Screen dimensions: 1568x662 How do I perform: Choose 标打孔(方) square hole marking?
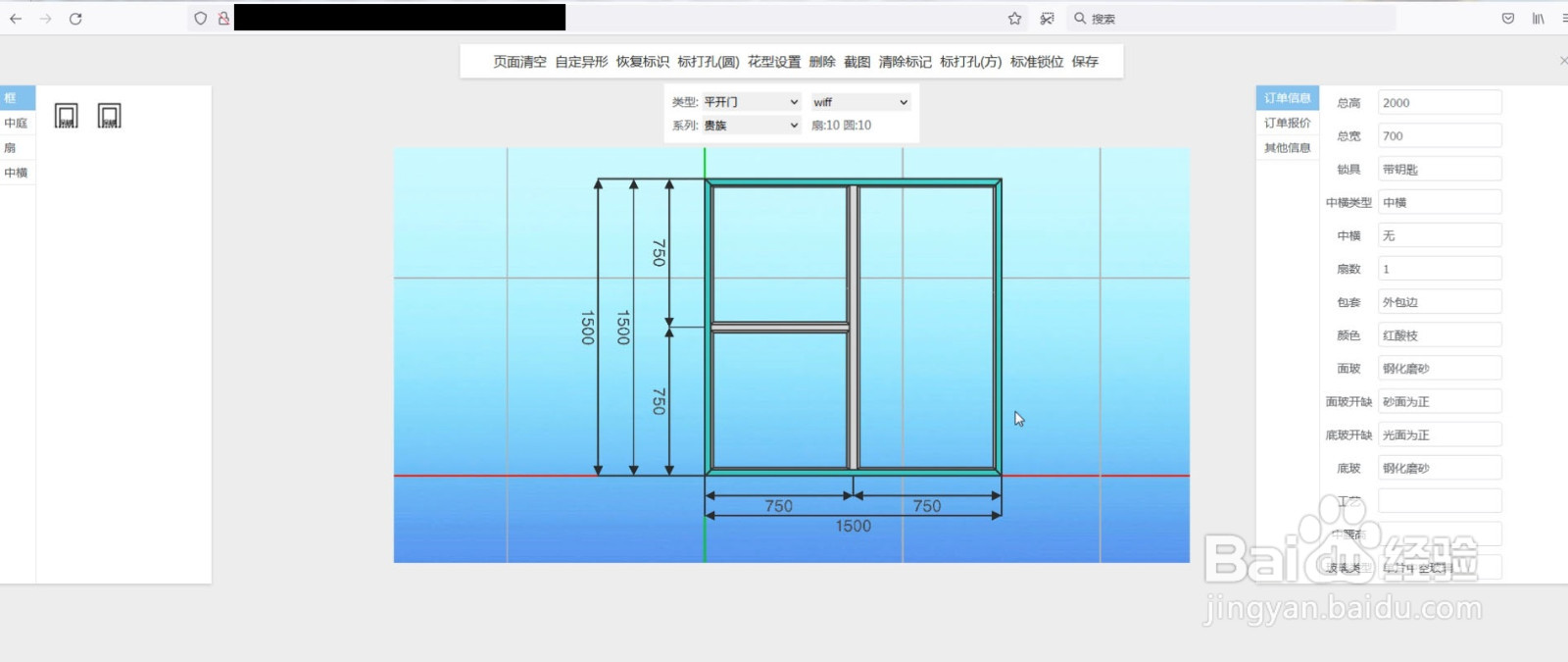point(971,62)
